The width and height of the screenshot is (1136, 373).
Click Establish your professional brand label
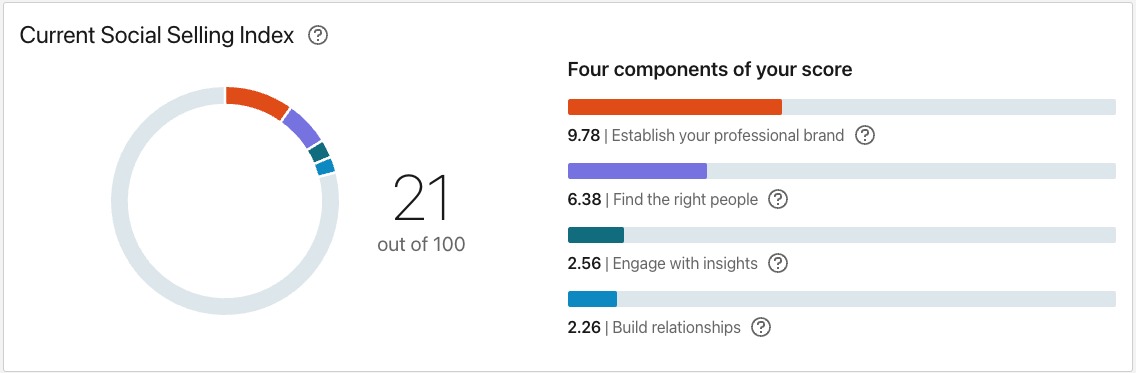pyautogui.click(x=728, y=135)
